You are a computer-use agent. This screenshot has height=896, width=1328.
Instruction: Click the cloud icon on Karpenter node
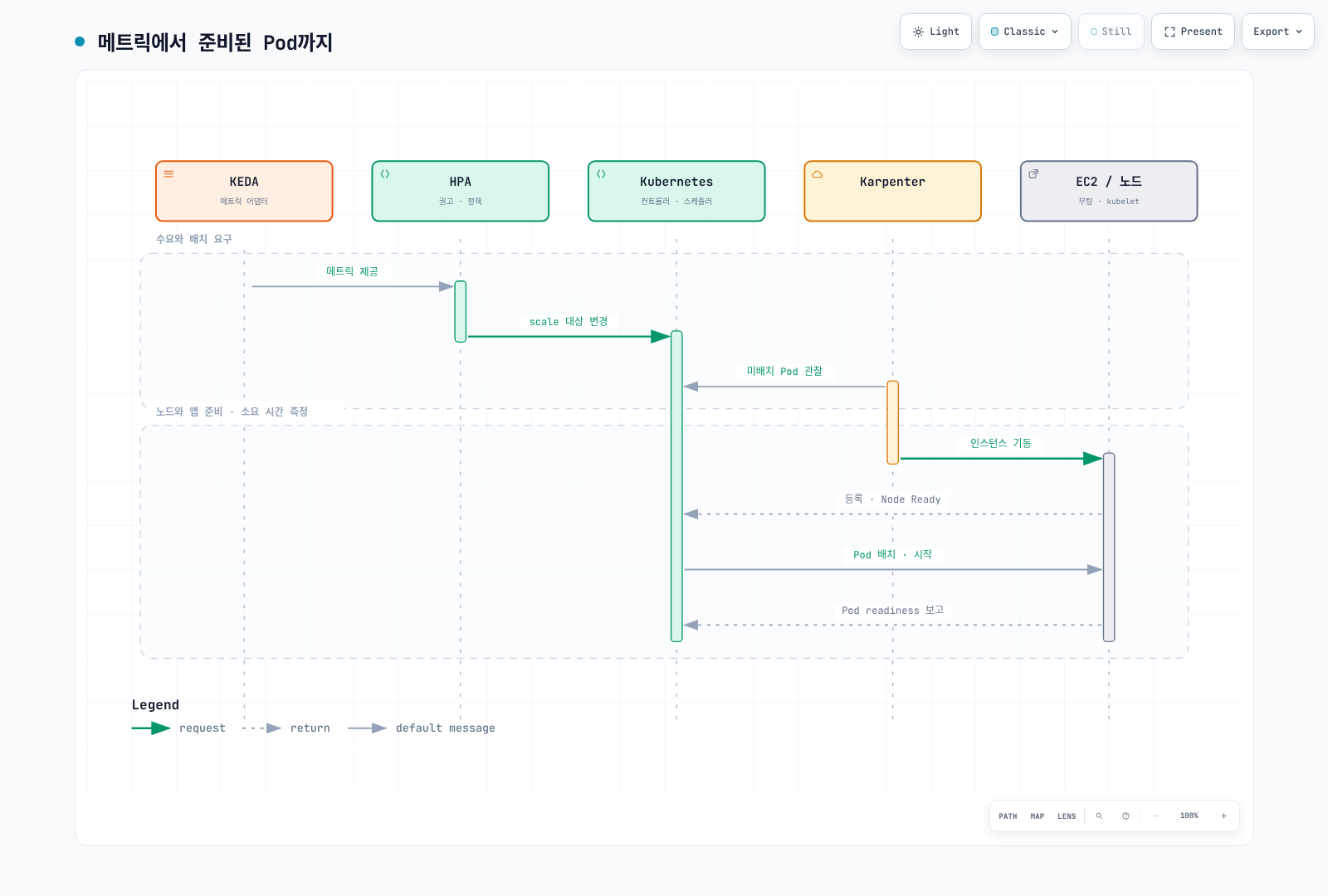[818, 174]
